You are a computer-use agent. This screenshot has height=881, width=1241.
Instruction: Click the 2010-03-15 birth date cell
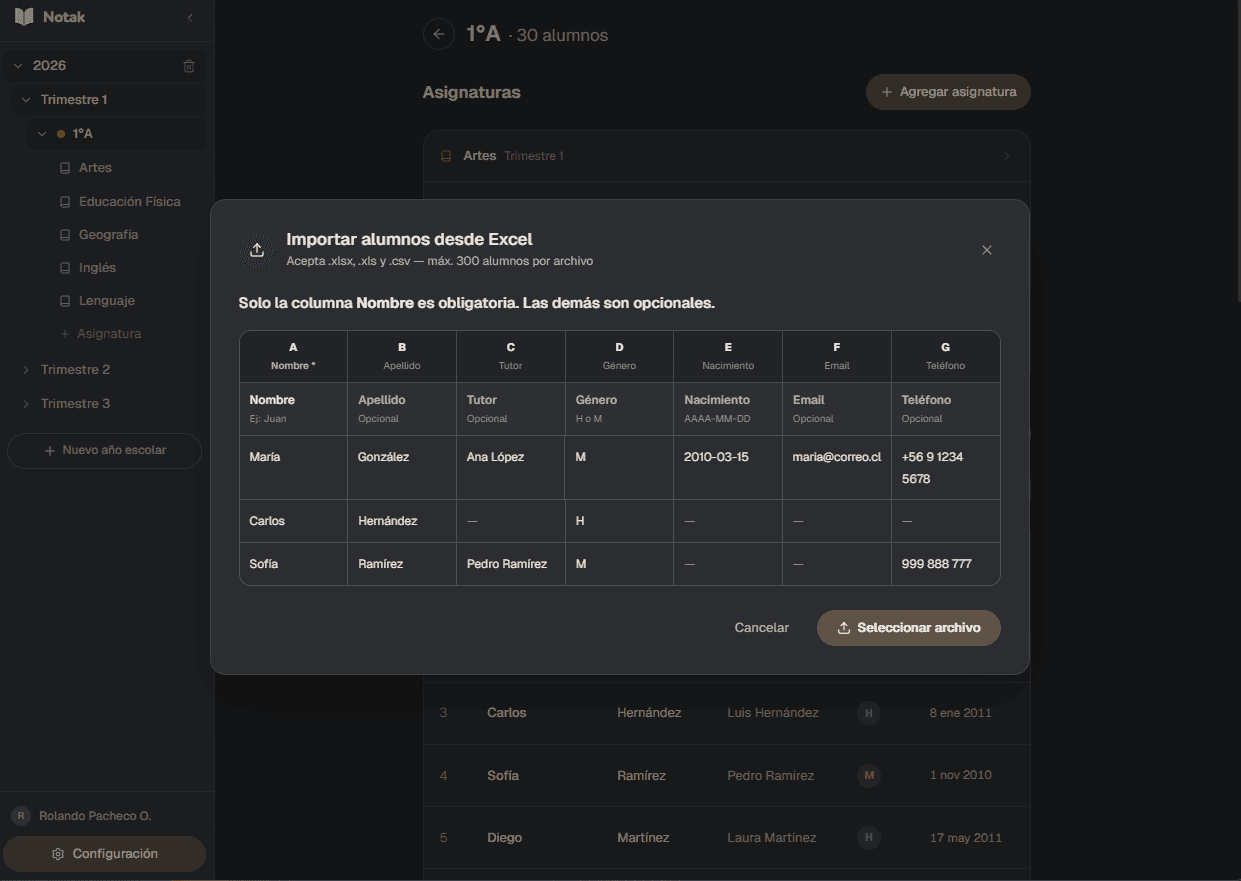pyautogui.click(x=728, y=468)
